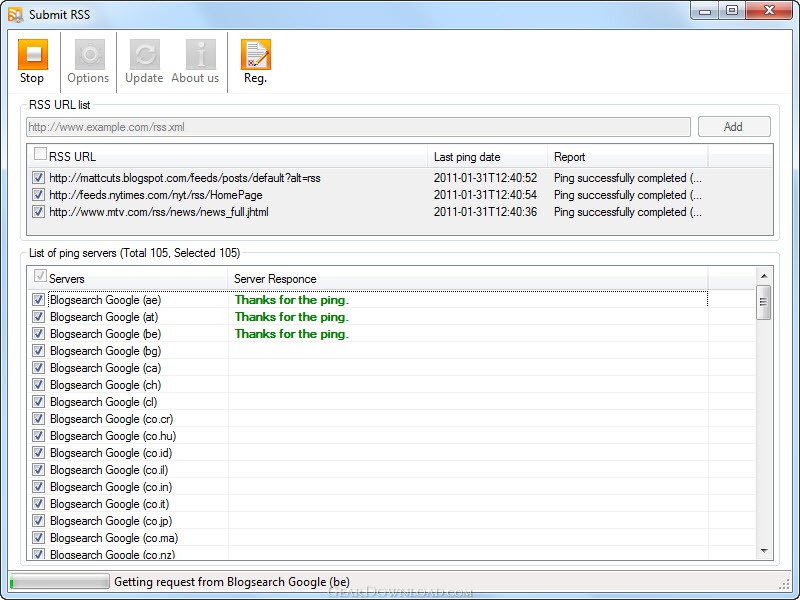Click the Add button
The height and width of the screenshot is (600, 800).
point(734,127)
